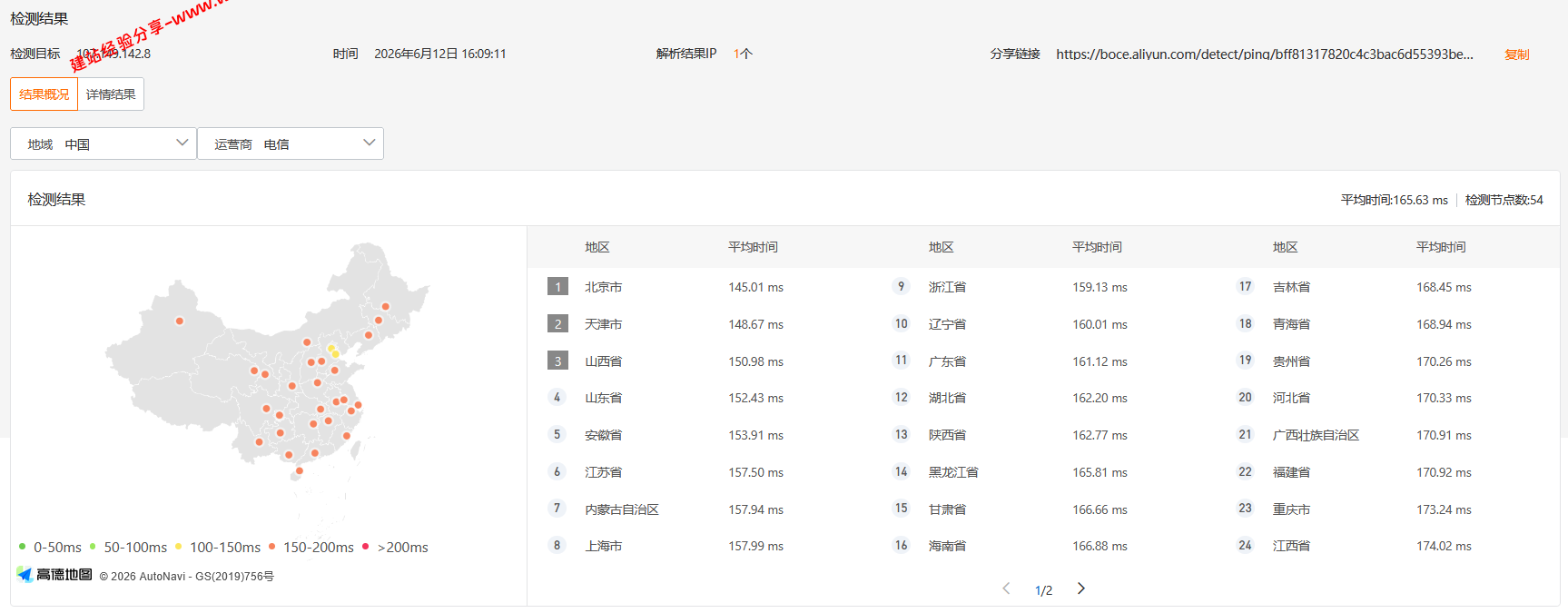Click the 174.02 ms value
The image size is (1568, 613).
(x=1444, y=546)
